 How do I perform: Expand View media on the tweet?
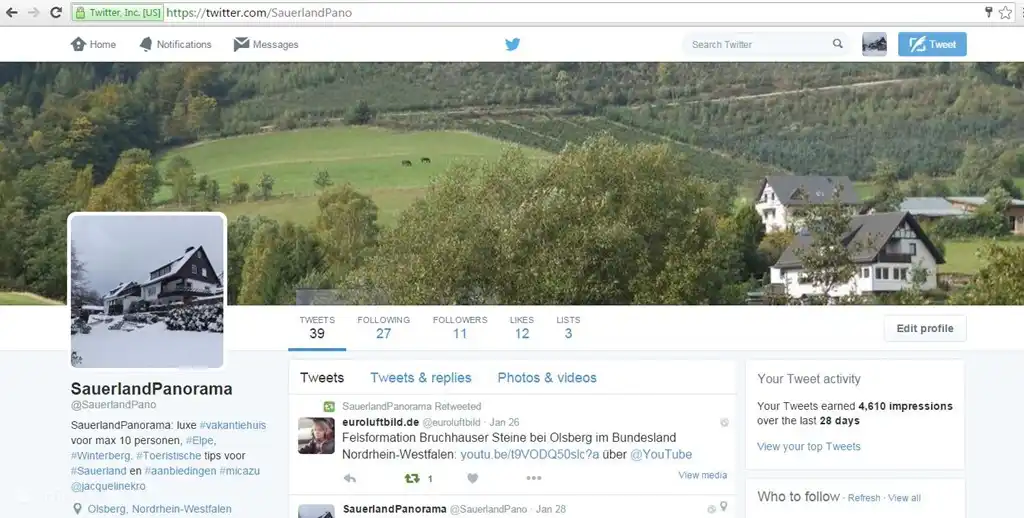tap(702, 475)
